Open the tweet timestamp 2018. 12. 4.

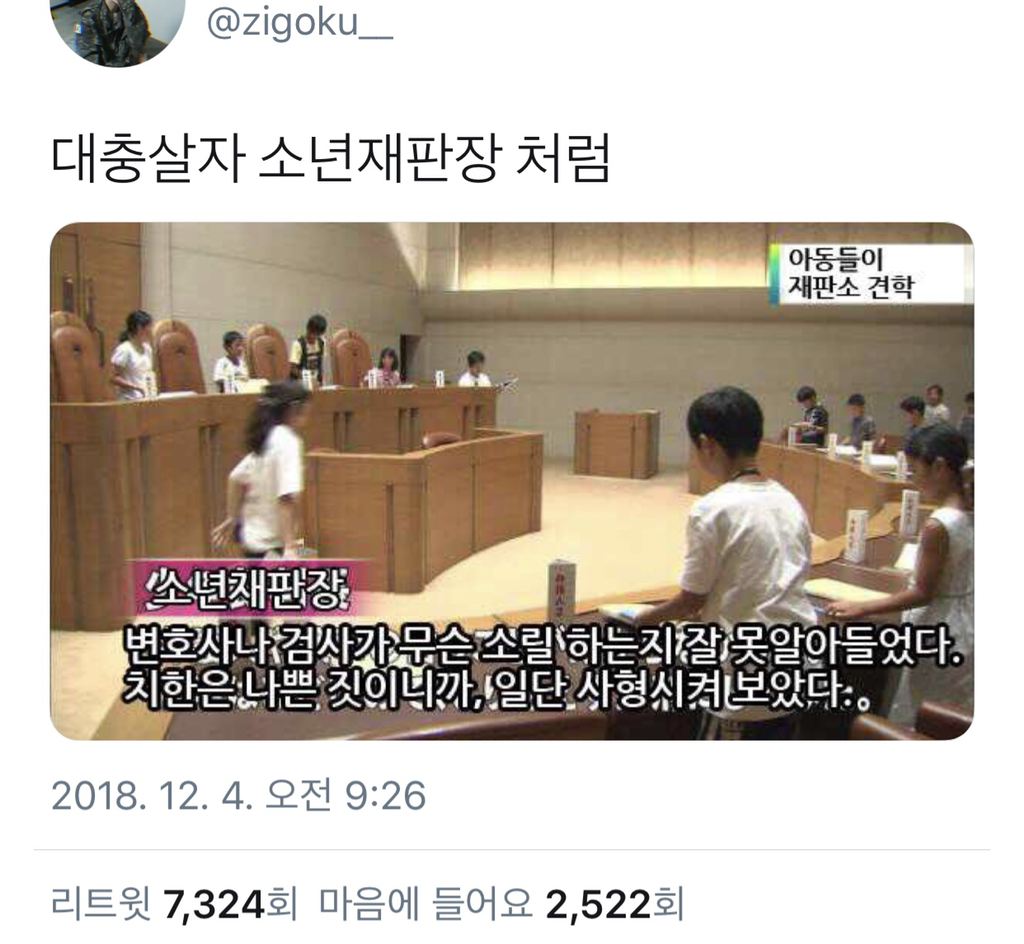tap(152, 795)
